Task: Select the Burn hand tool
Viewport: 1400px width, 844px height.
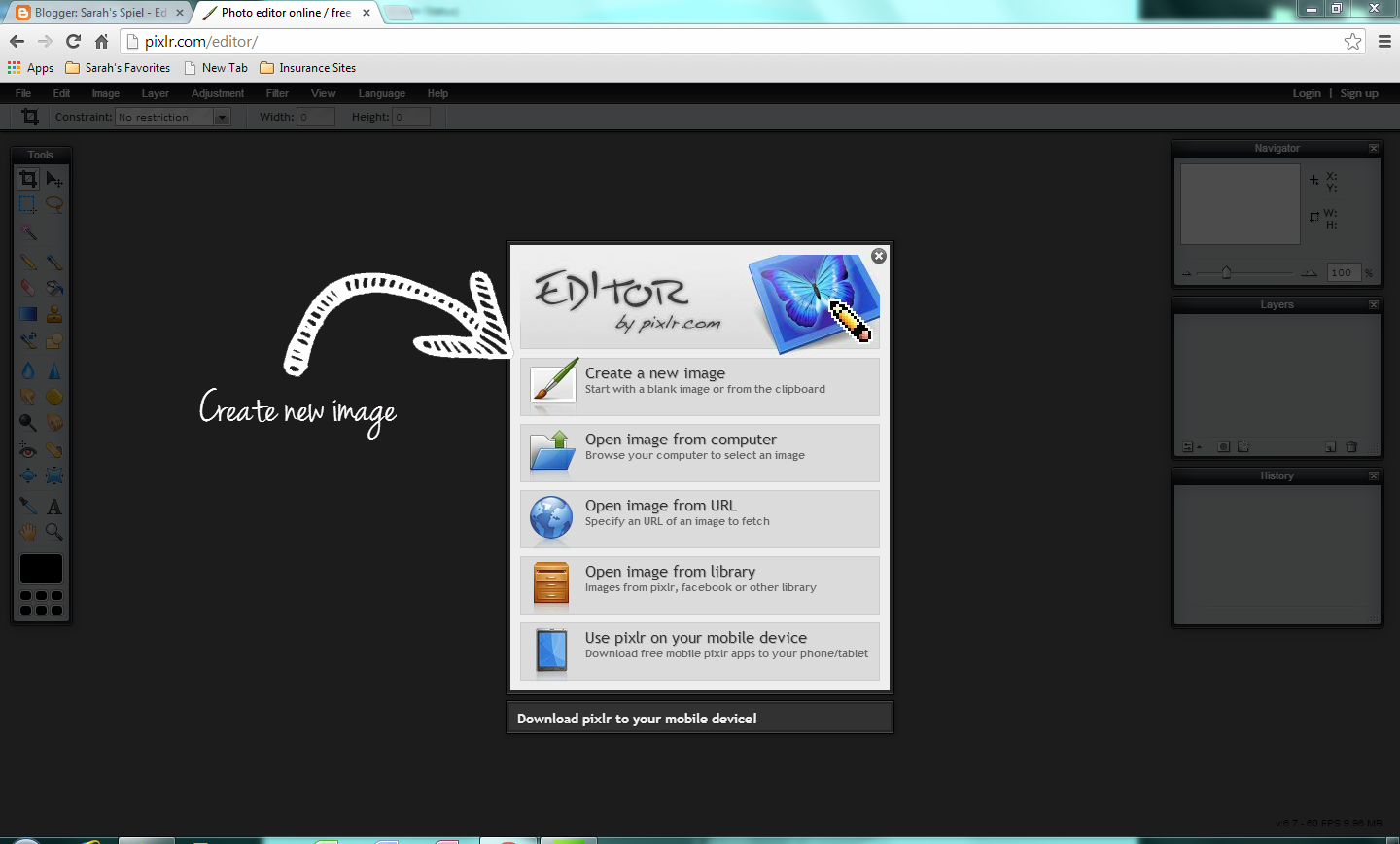Action: pyautogui.click(x=54, y=422)
